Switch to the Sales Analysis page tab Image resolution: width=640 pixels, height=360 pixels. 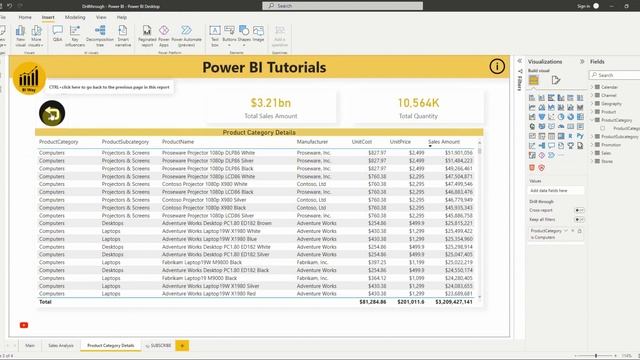[x=61, y=345]
